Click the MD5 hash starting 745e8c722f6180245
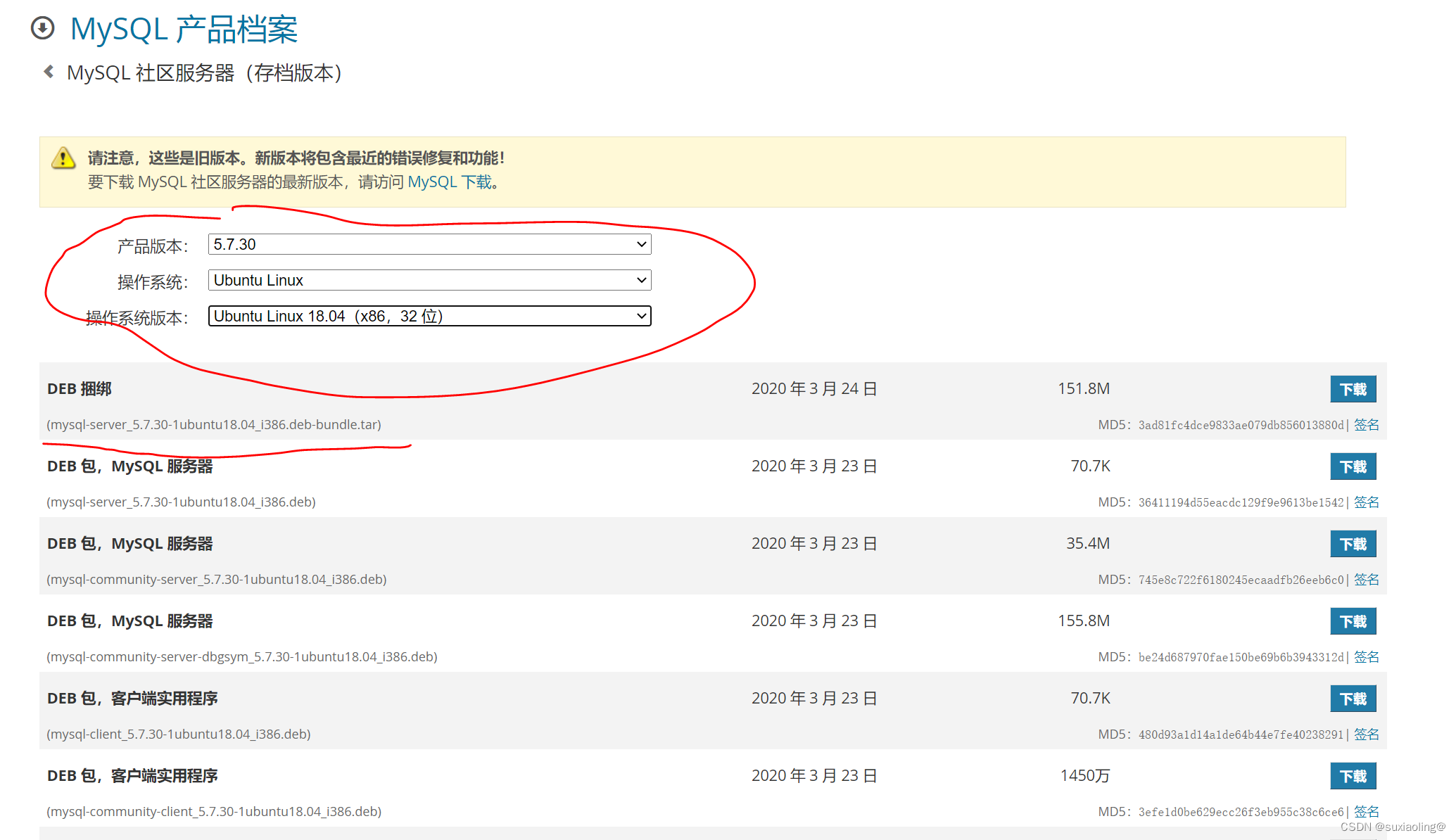This screenshot has height=840, width=1456. [1241, 580]
